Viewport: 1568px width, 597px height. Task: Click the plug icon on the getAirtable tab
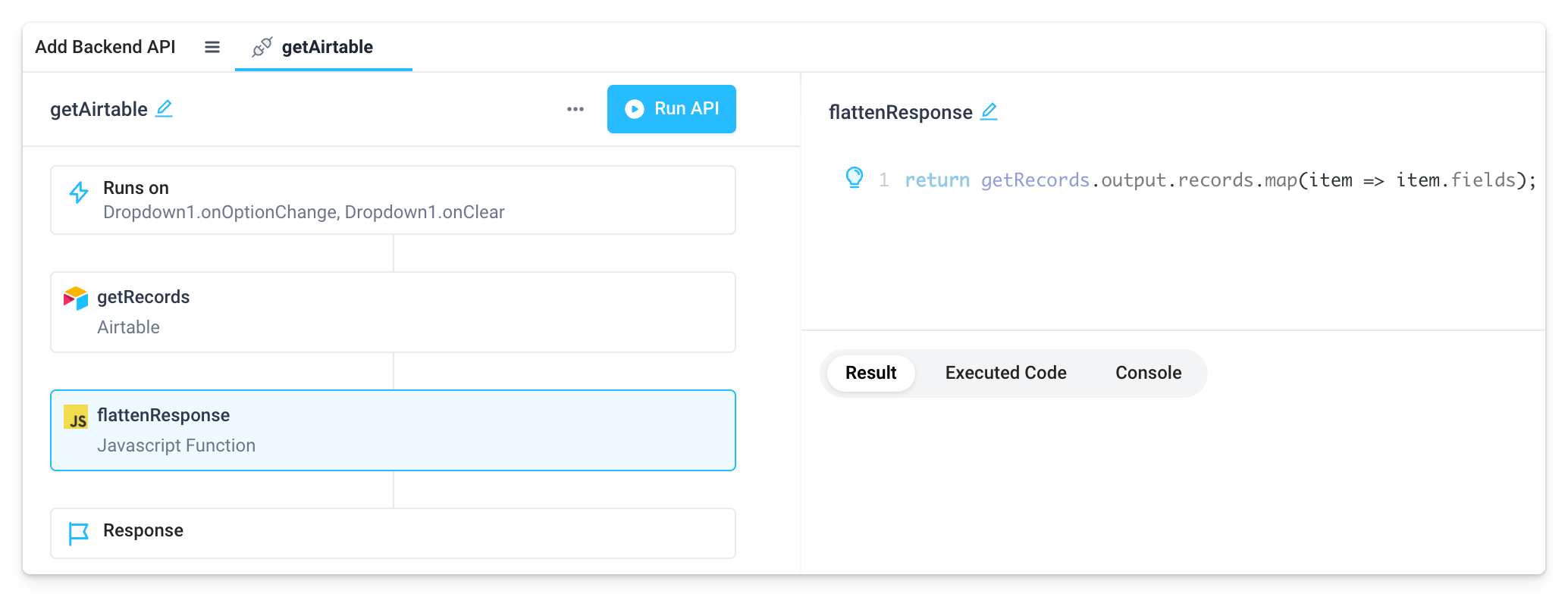pos(263,46)
